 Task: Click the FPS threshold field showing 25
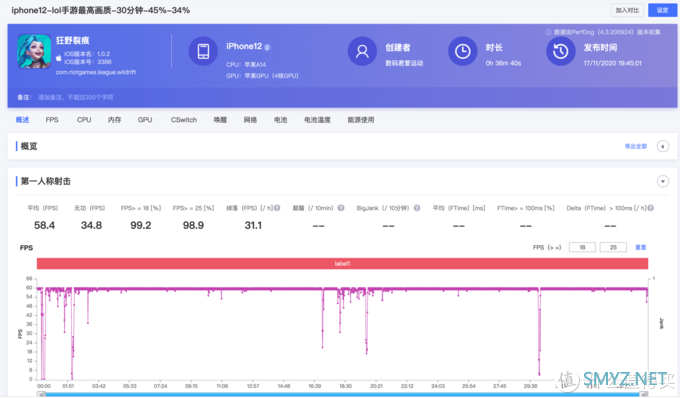613,247
